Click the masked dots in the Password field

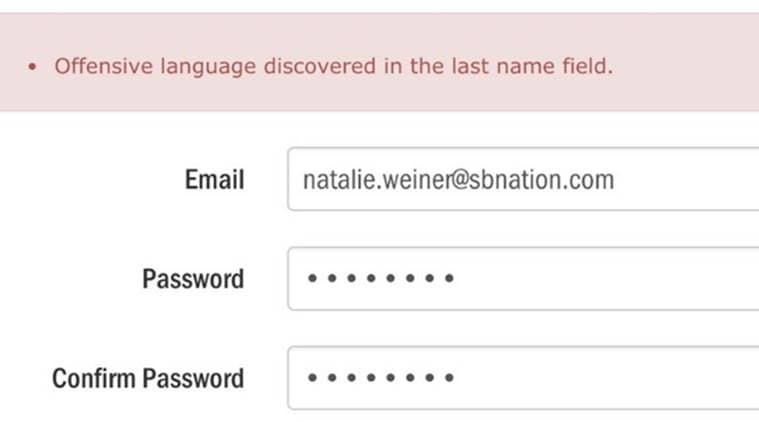coord(381,278)
